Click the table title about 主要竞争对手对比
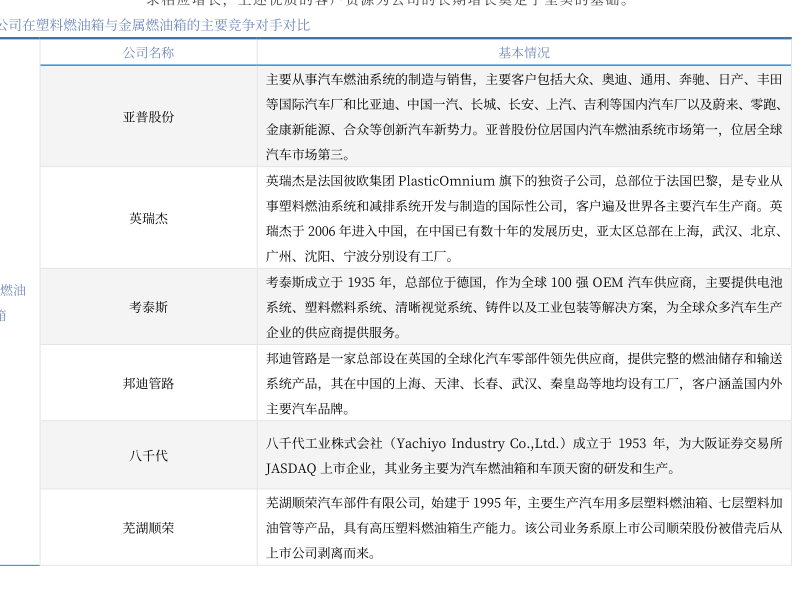 [x=155, y=25]
